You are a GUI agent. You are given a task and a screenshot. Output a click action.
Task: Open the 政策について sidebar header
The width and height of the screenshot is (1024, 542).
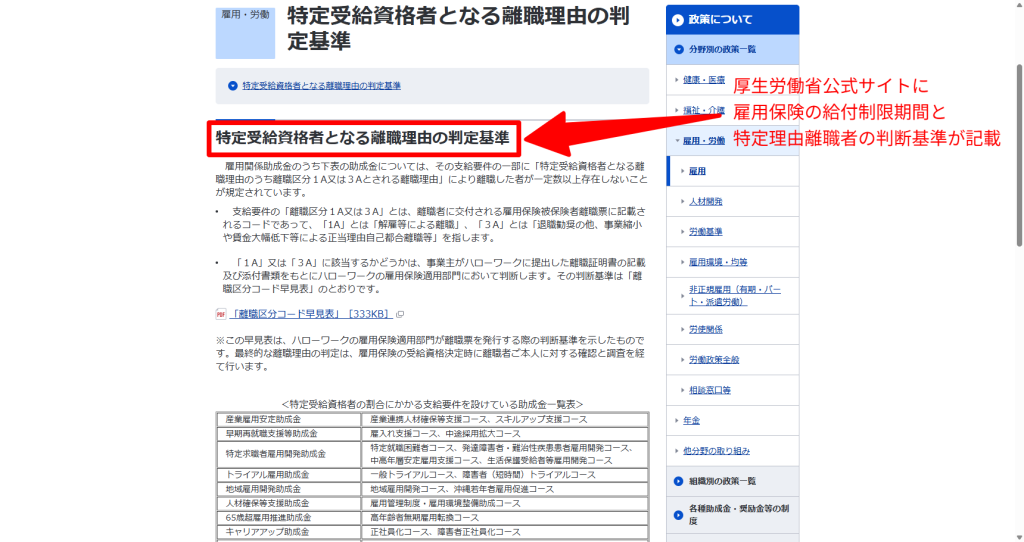[732, 20]
